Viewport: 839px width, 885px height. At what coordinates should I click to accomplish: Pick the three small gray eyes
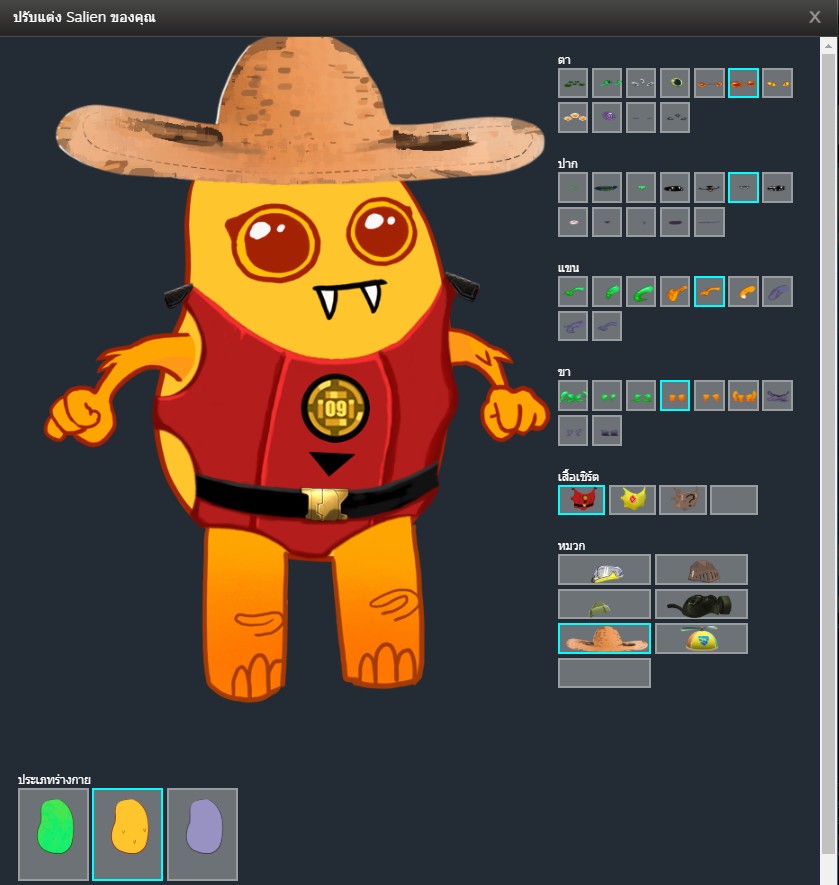pyautogui.click(x=675, y=118)
